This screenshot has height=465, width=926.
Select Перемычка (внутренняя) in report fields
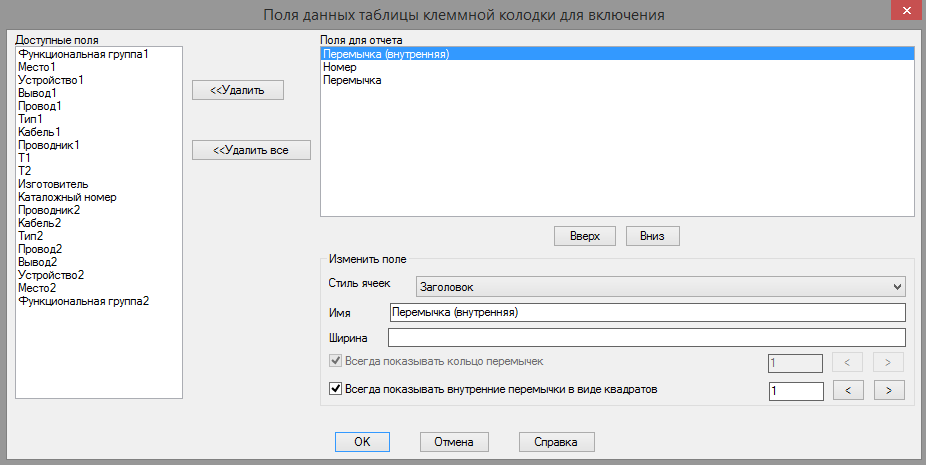[617, 54]
